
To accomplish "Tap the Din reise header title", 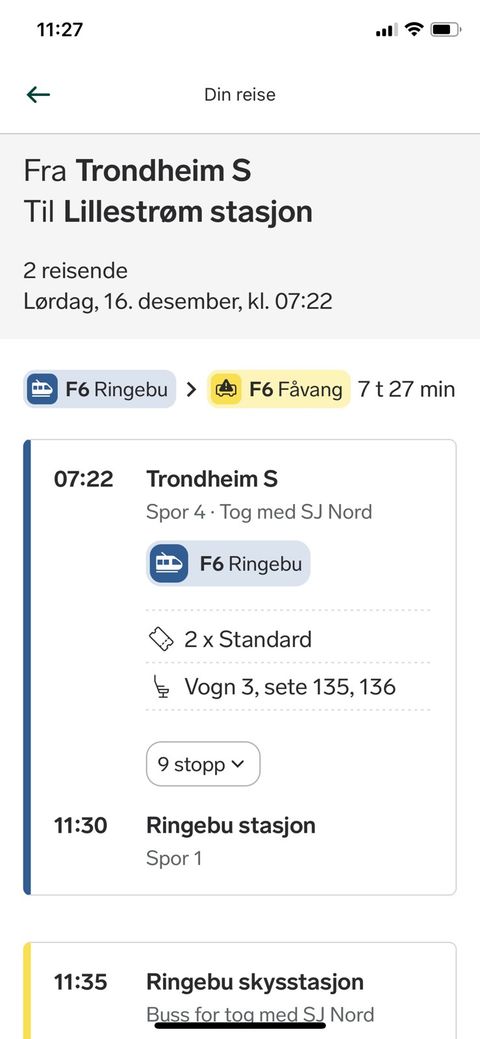I will click(240, 95).
